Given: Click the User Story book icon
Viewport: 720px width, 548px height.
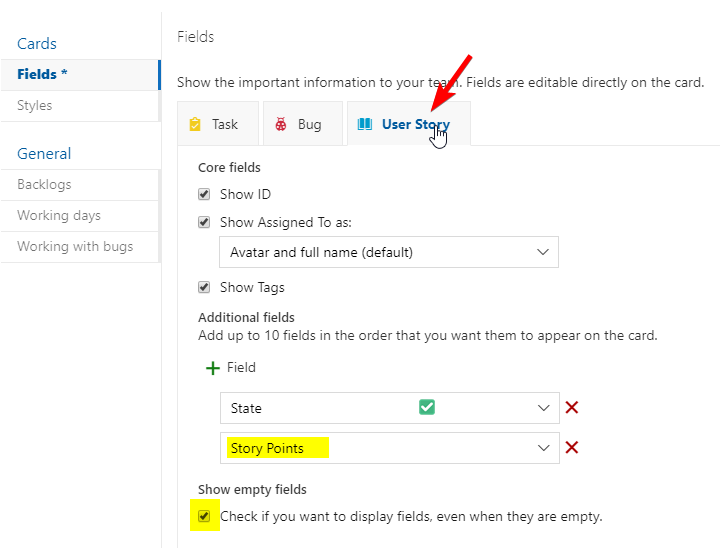Looking at the screenshot, I should [x=365, y=124].
